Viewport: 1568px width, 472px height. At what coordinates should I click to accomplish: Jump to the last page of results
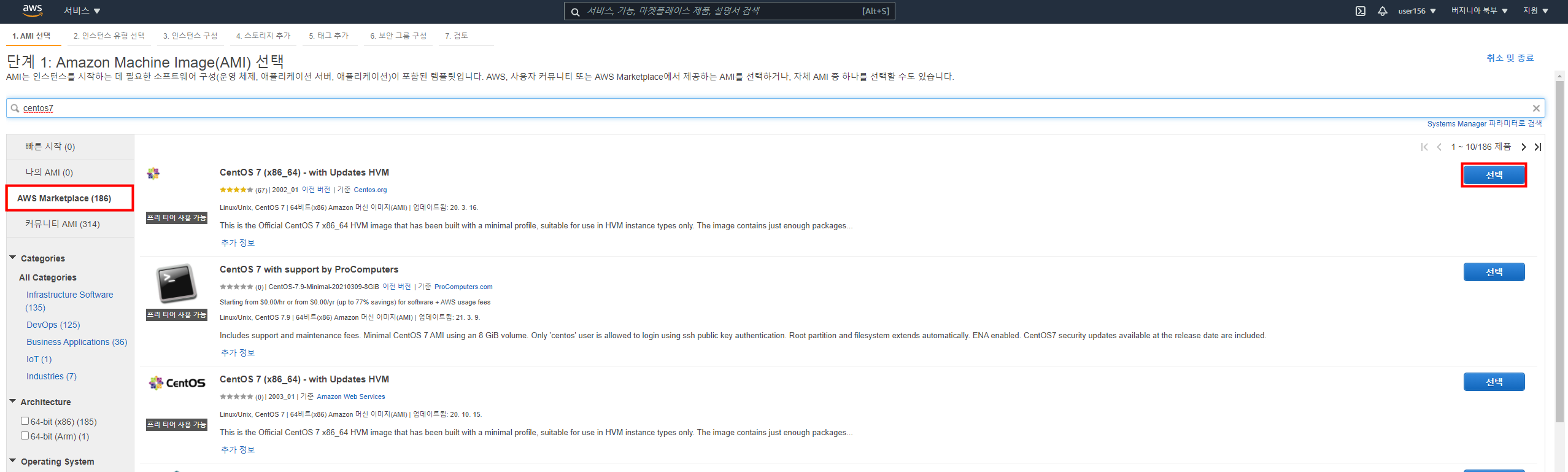1537,147
